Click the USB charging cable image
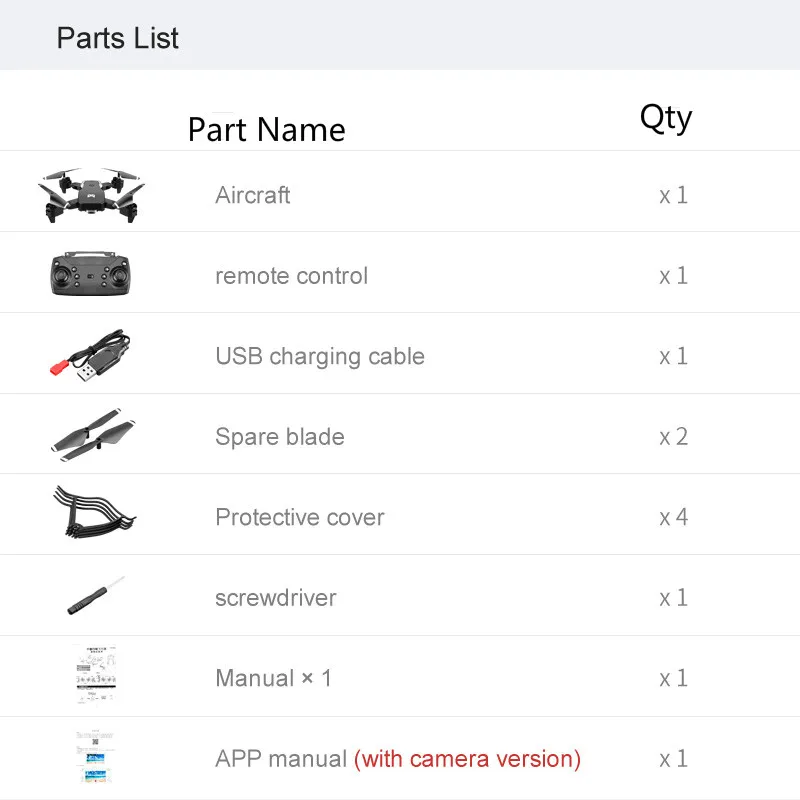Viewport: 800px width, 800px height. 90,355
